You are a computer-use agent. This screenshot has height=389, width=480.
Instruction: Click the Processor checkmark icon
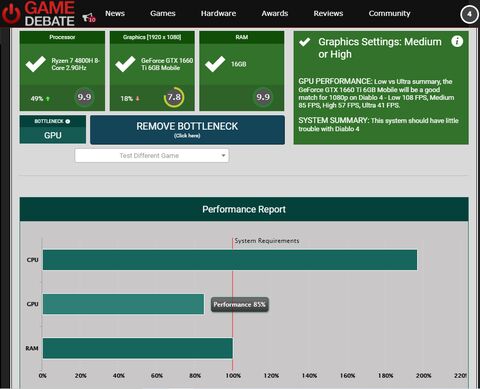pos(36,64)
